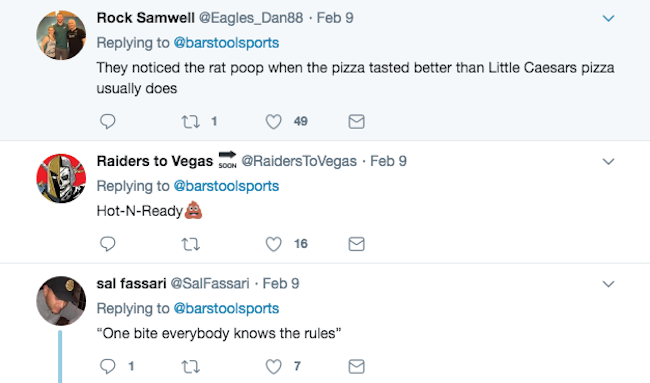Like Rock Samwell's tweet with 49 likes

pos(273,121)
